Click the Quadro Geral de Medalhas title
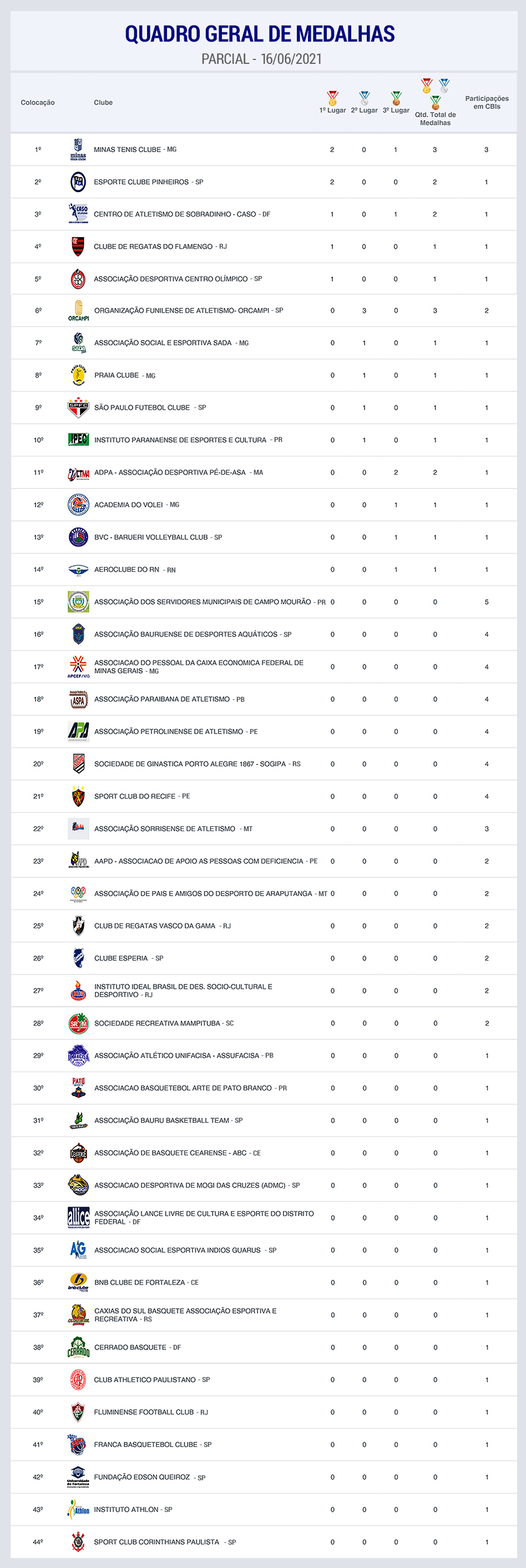 (260, 34)
